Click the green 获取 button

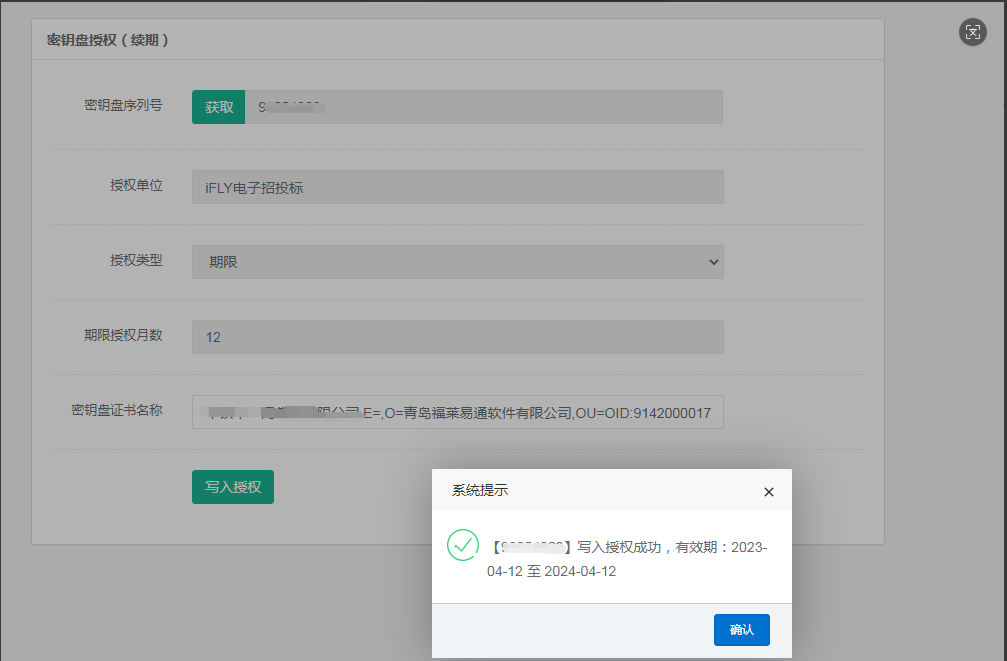pos(218,107)
